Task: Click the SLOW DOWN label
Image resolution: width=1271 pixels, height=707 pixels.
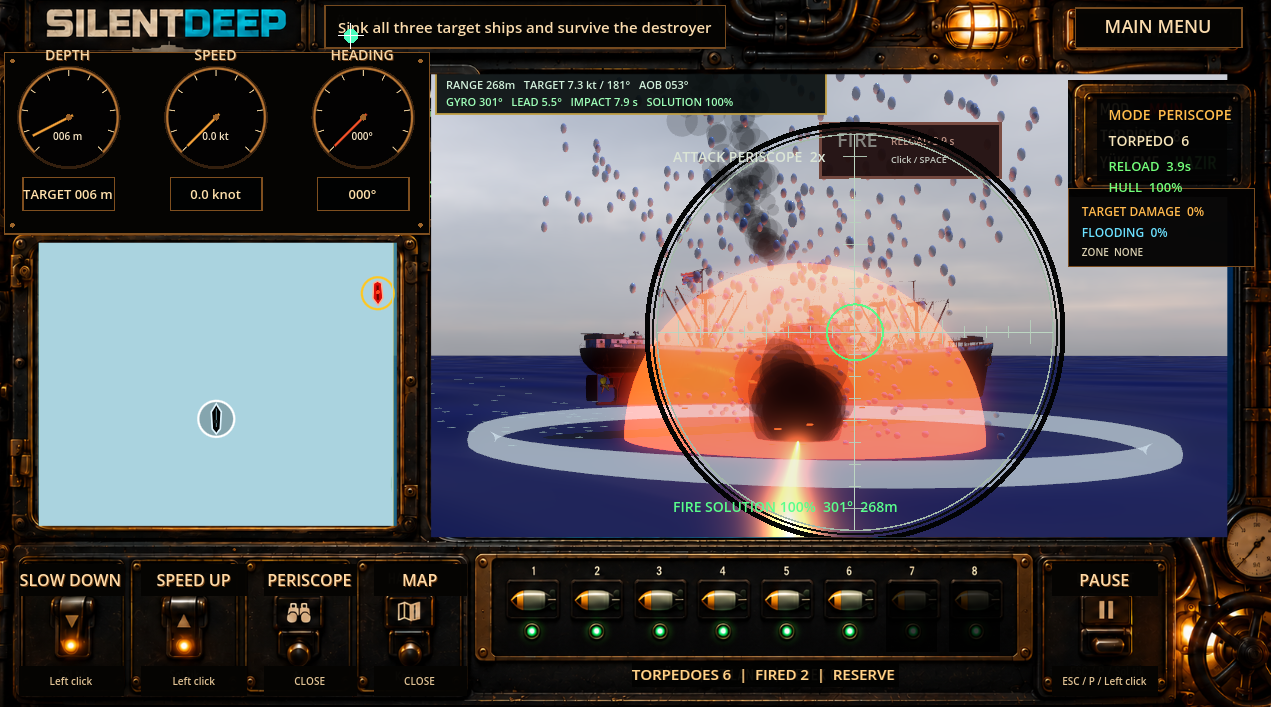Action: 70,580
